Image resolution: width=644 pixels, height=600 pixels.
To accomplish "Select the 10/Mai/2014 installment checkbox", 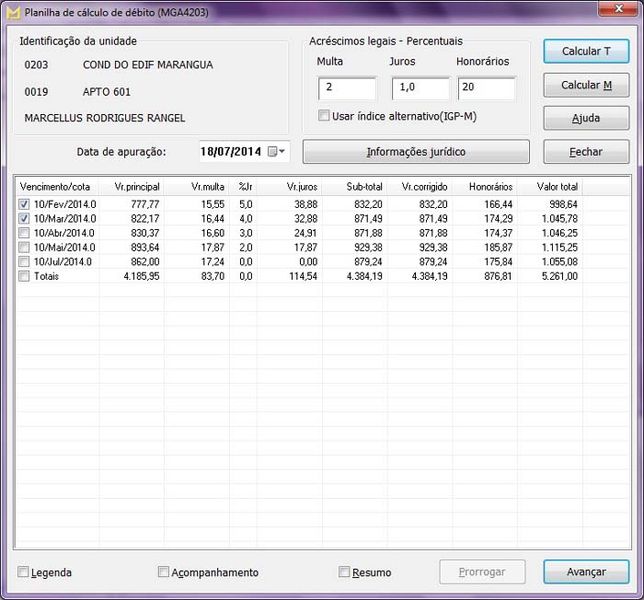I will click(24, 247).
